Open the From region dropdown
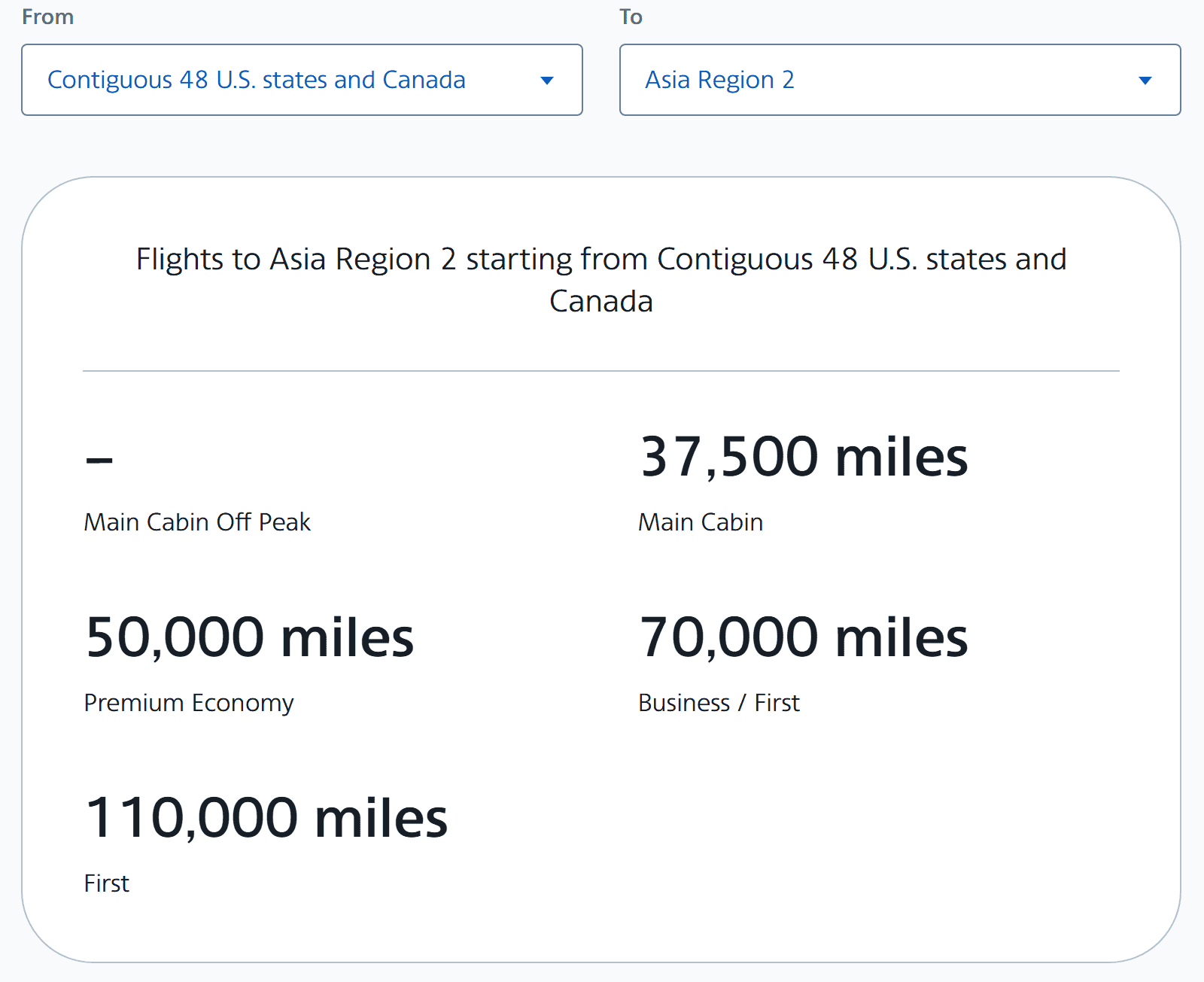The image size is (1204, 982). coord(301,80)
